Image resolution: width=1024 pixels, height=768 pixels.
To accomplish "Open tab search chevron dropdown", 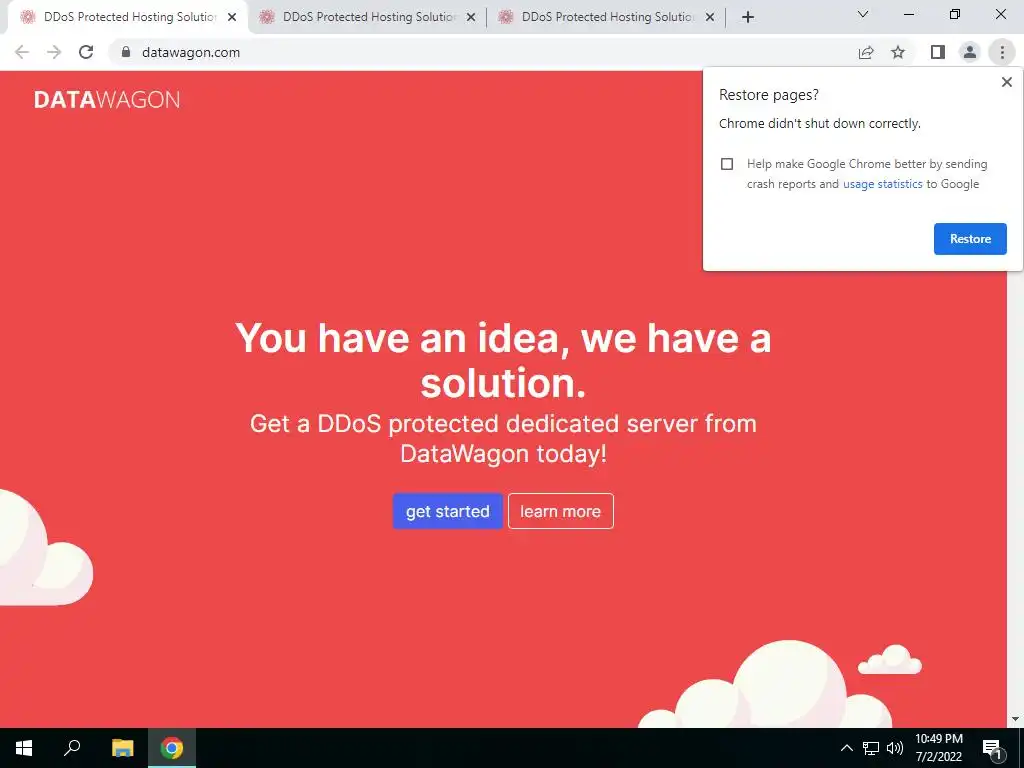I will click(x=863, y=14).
